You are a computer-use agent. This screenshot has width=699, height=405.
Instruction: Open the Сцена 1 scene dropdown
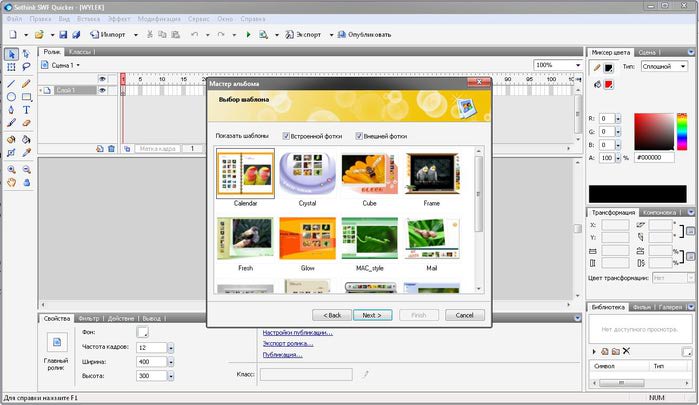pos(78,65)
